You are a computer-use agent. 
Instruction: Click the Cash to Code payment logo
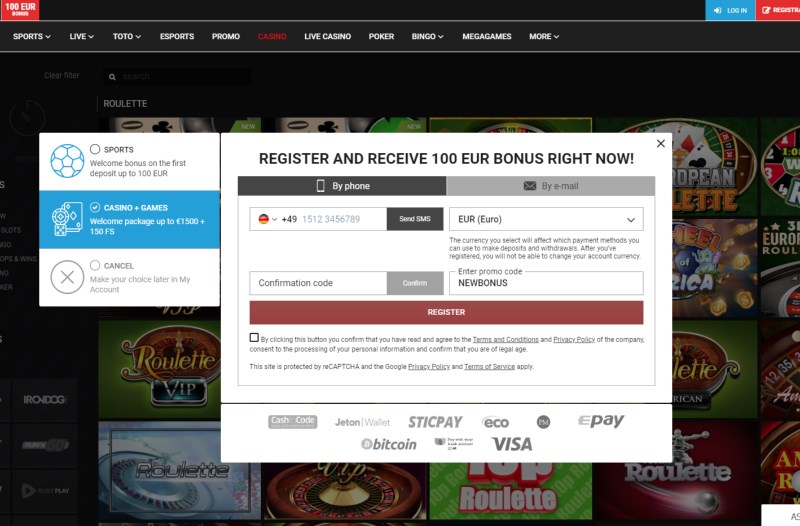(292, 422)
